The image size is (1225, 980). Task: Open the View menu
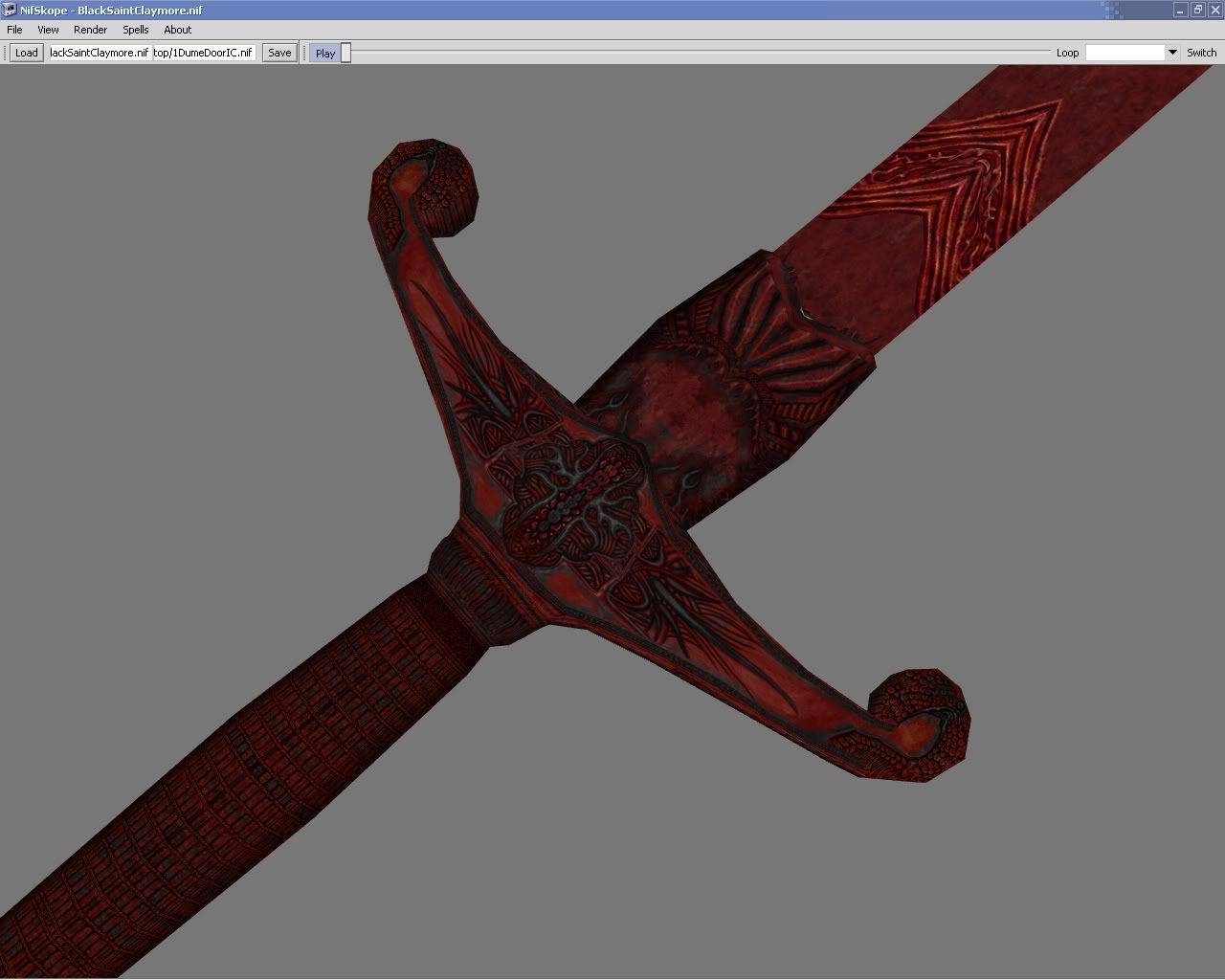[48, 30]
